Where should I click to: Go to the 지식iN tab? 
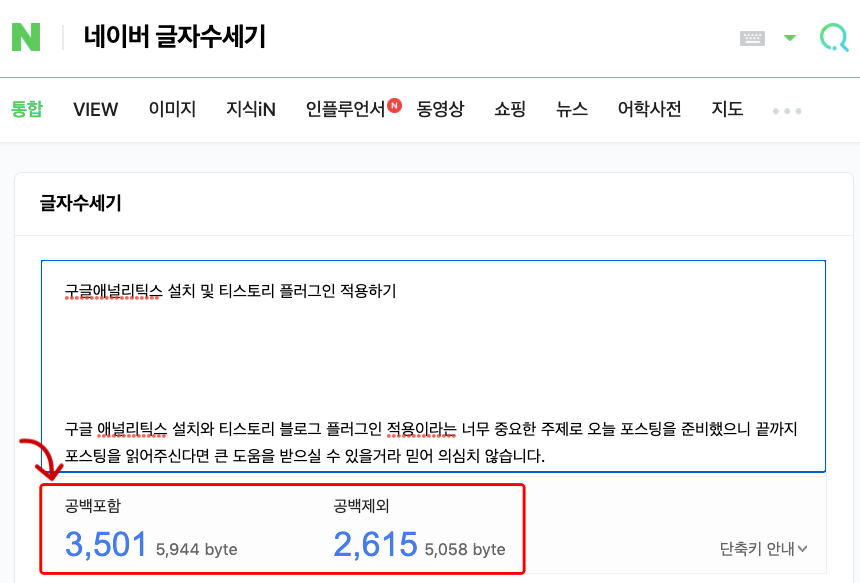click(251, 109)
